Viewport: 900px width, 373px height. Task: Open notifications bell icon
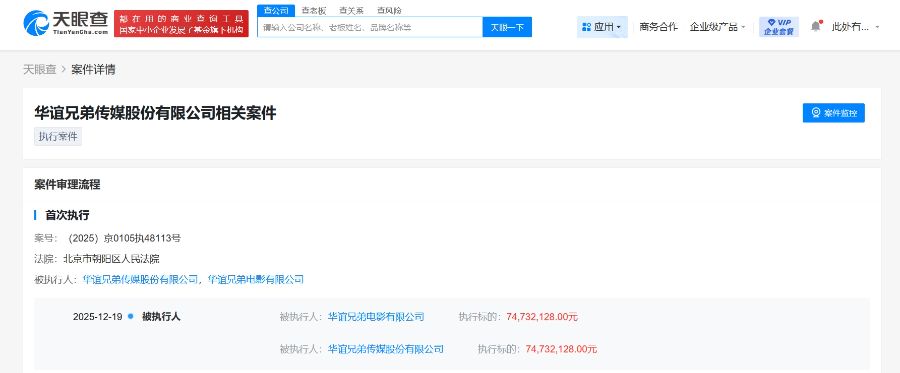point(816,26)
